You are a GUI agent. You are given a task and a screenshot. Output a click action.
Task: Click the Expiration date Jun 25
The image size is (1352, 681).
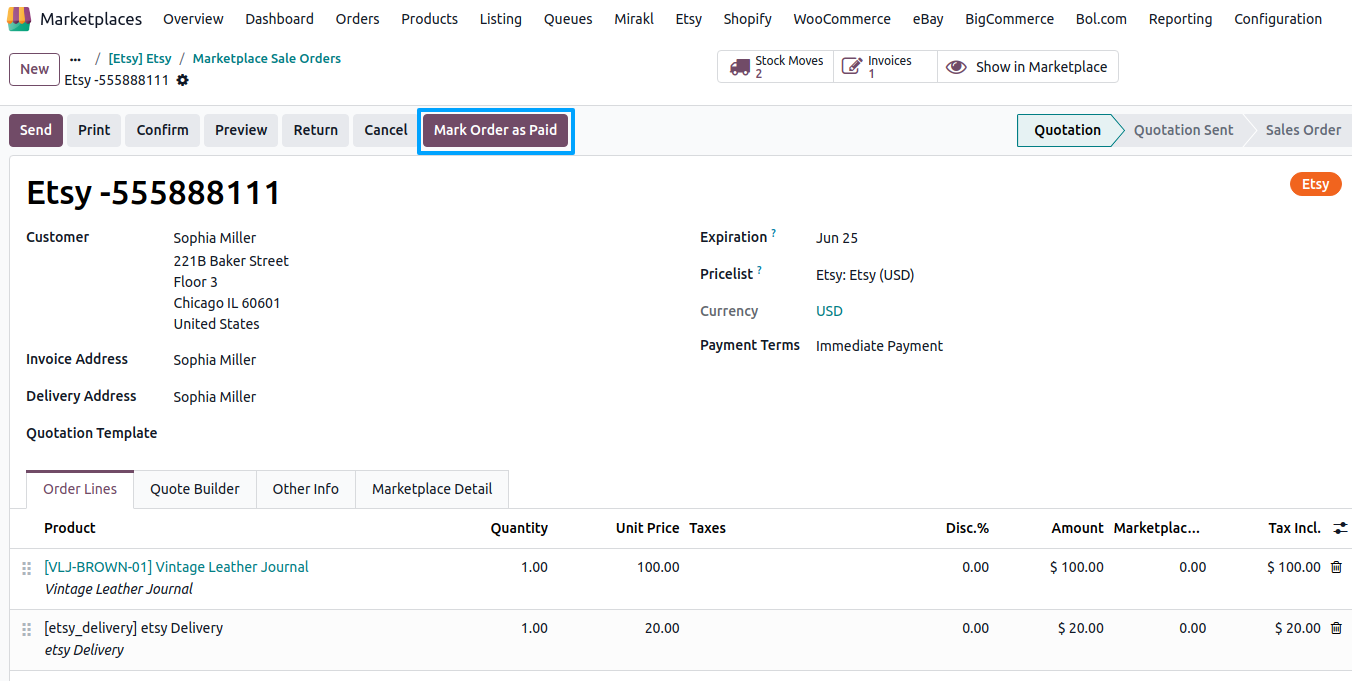click(837, 238)
